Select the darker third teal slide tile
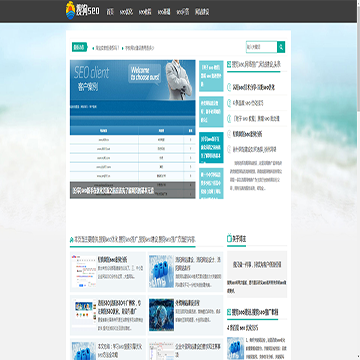The image size is (360, 360). (x=211, y=147)
